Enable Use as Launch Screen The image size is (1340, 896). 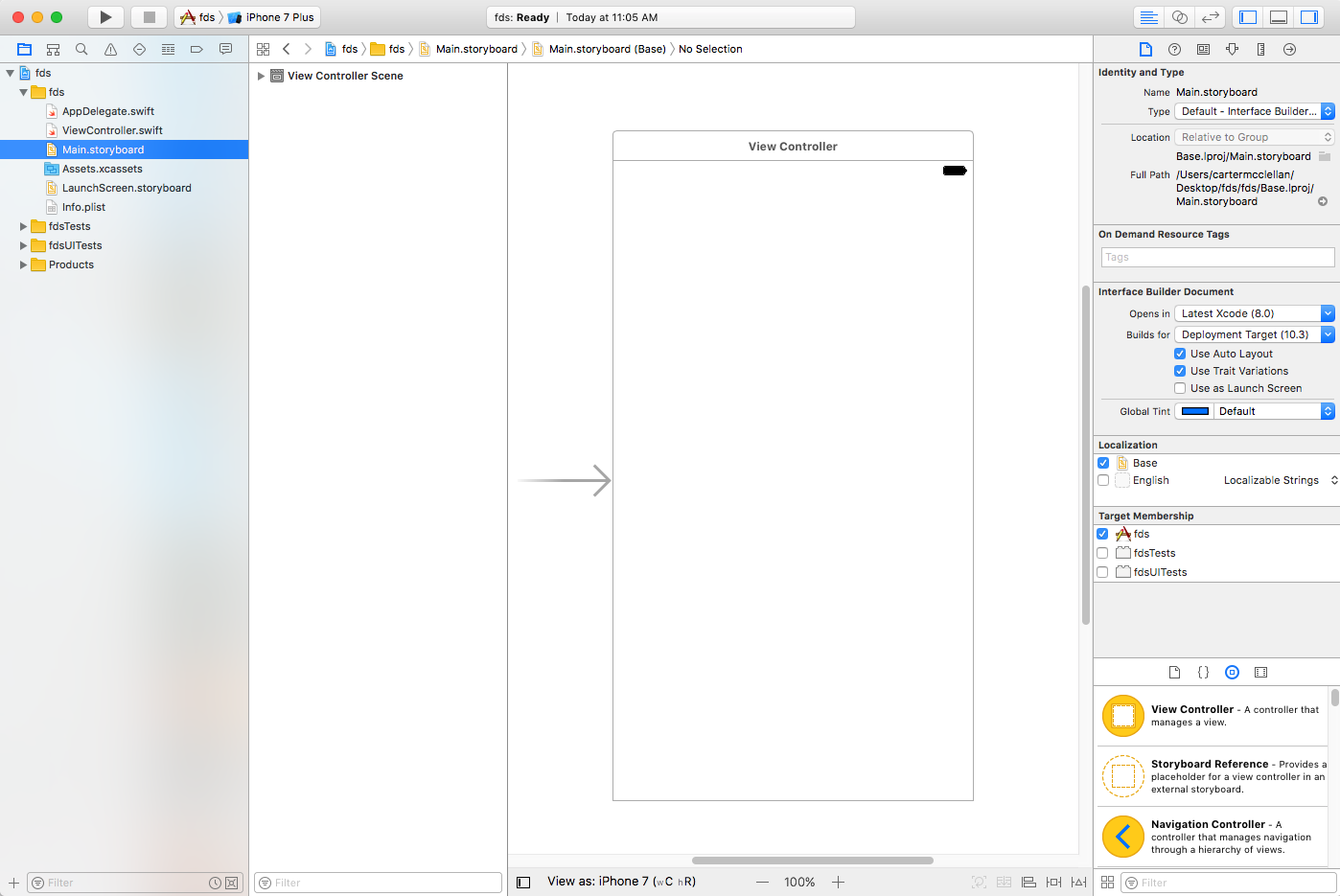tap(1180, 388)
